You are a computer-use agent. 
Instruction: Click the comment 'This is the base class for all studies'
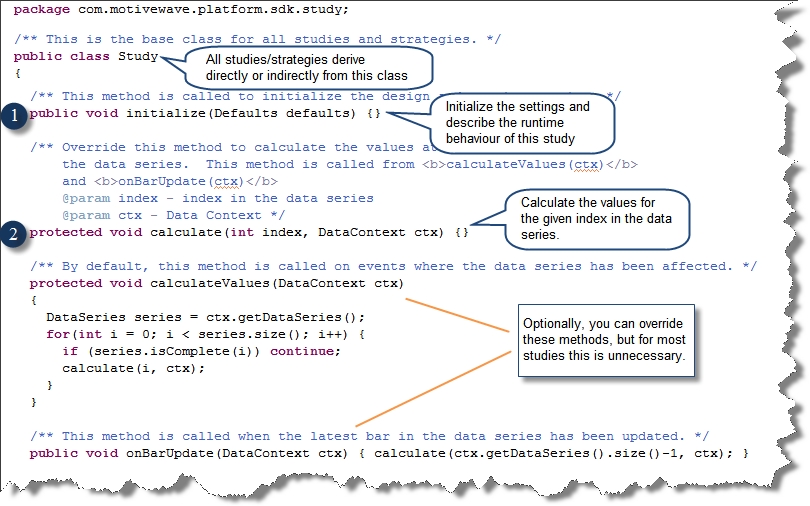[257, 39]
